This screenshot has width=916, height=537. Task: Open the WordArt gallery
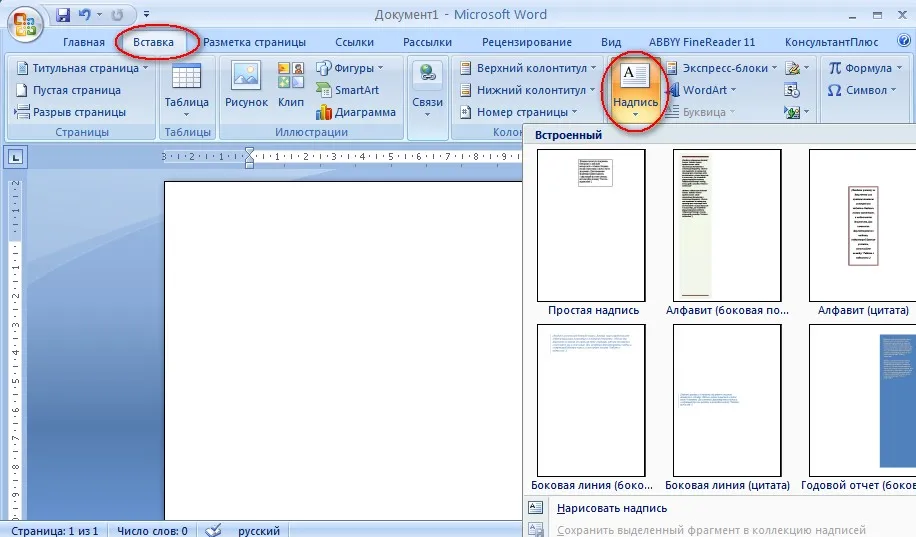pos(702,90)
